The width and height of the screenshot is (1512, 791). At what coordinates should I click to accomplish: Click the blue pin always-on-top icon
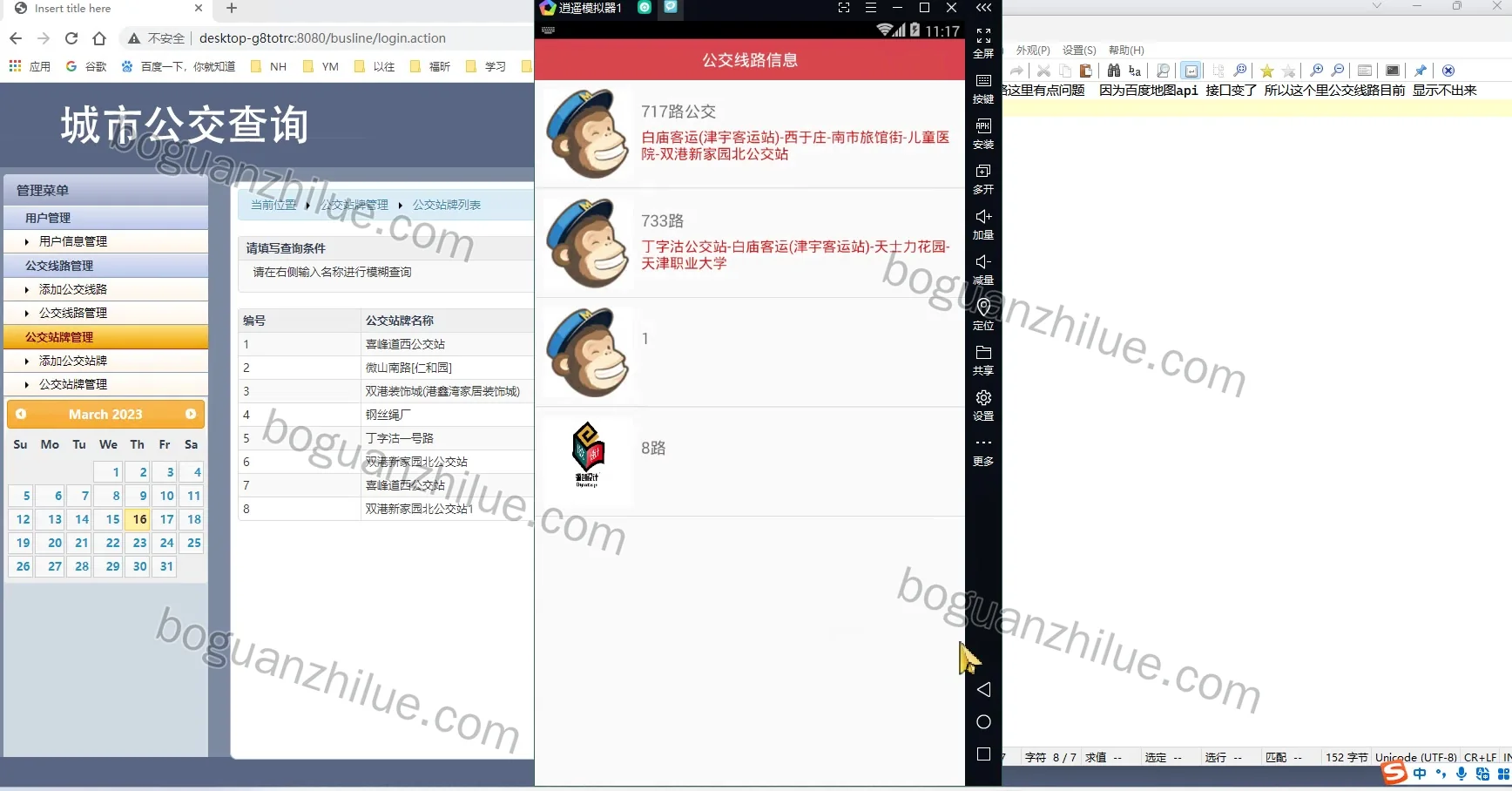click(x=1421, y=71)
